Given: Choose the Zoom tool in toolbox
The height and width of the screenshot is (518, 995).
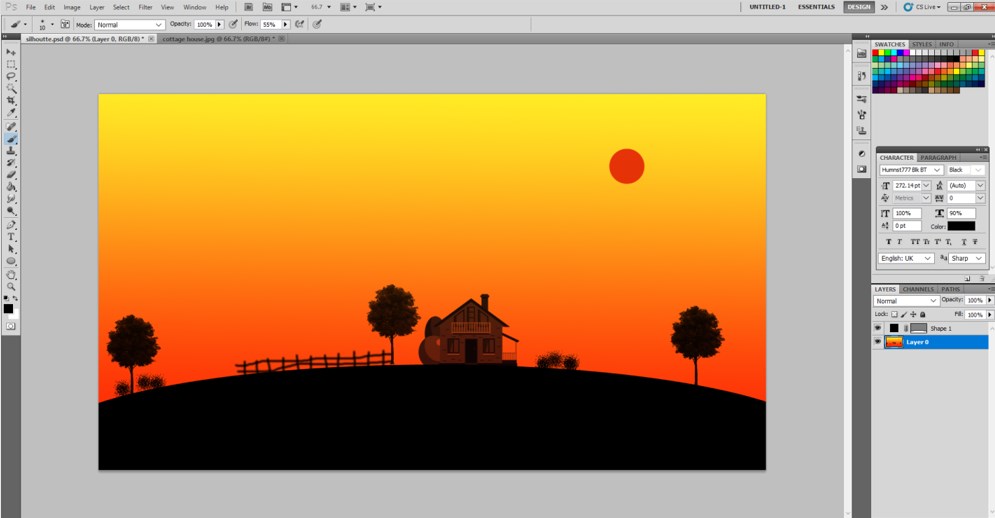Looking at the screenshot, I should (x=11, y=286).
